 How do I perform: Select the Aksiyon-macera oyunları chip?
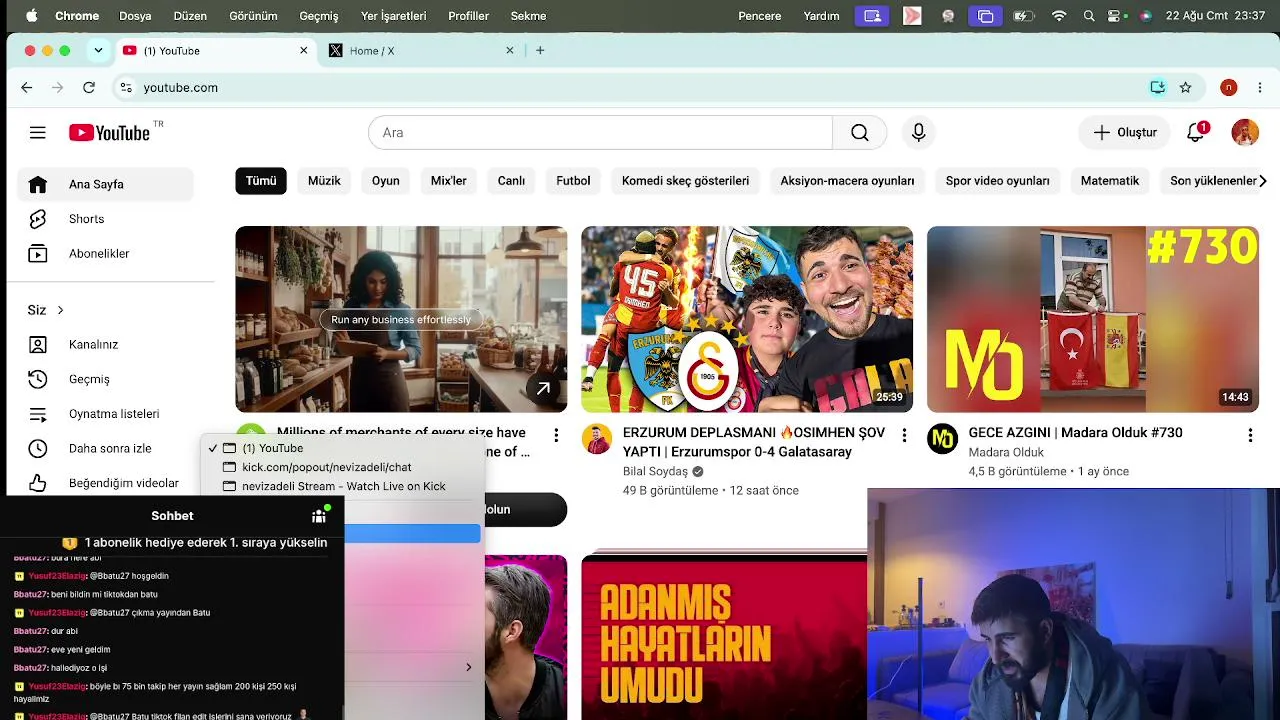(x=847, y=181)
